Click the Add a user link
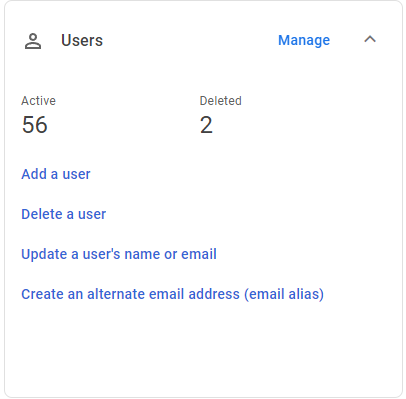406x399 pixels. click(x=56, y=174)
